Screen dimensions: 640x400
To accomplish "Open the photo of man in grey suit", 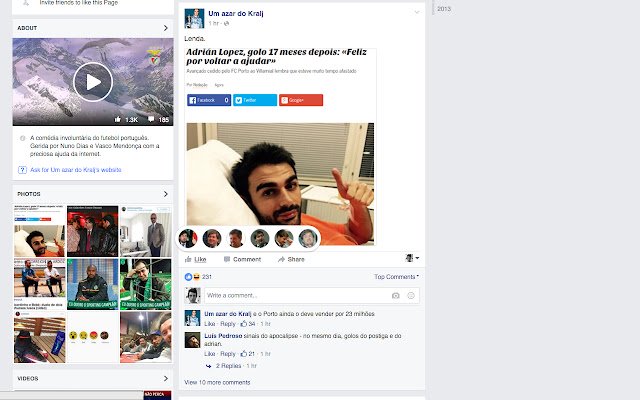I will (146, 231).
